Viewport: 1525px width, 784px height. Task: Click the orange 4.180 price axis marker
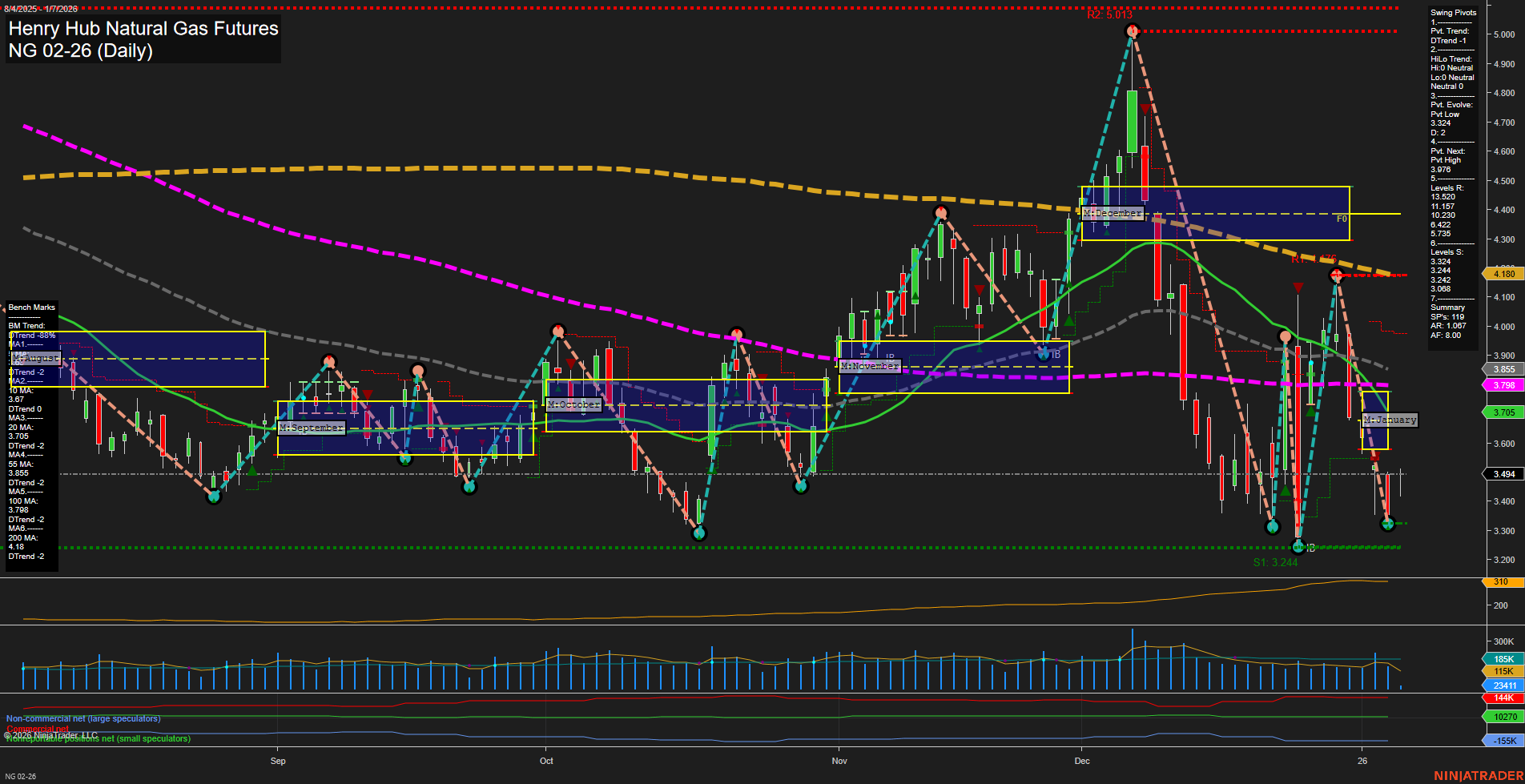tap(1503, 274)
